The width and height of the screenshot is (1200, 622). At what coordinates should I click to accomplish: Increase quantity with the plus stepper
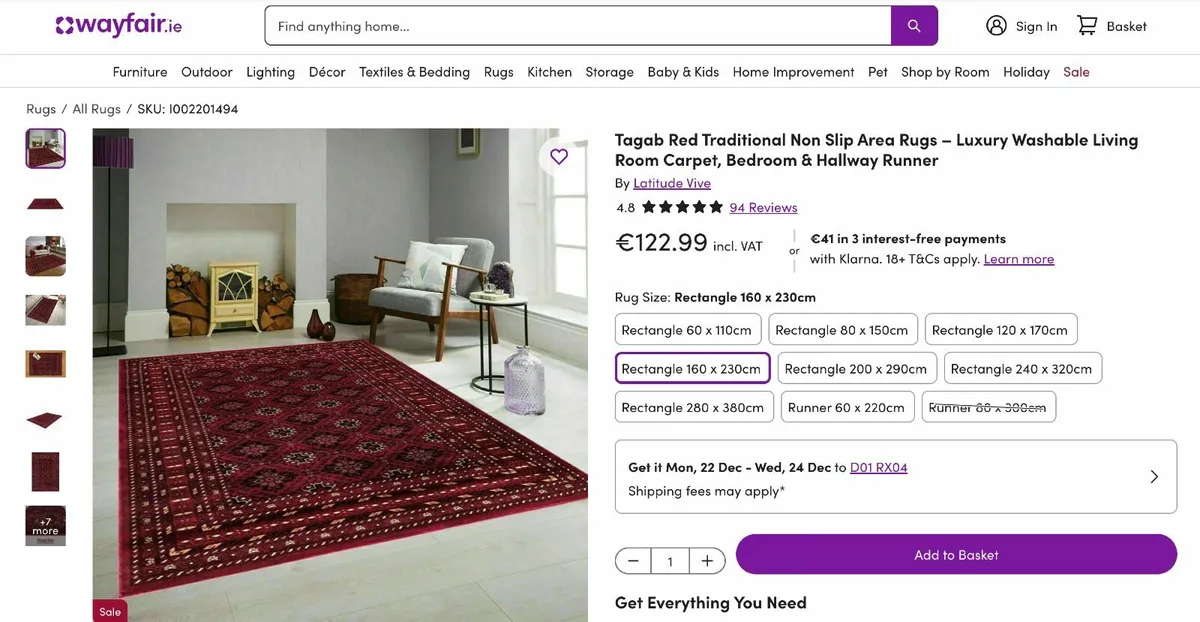coord(707,561)
